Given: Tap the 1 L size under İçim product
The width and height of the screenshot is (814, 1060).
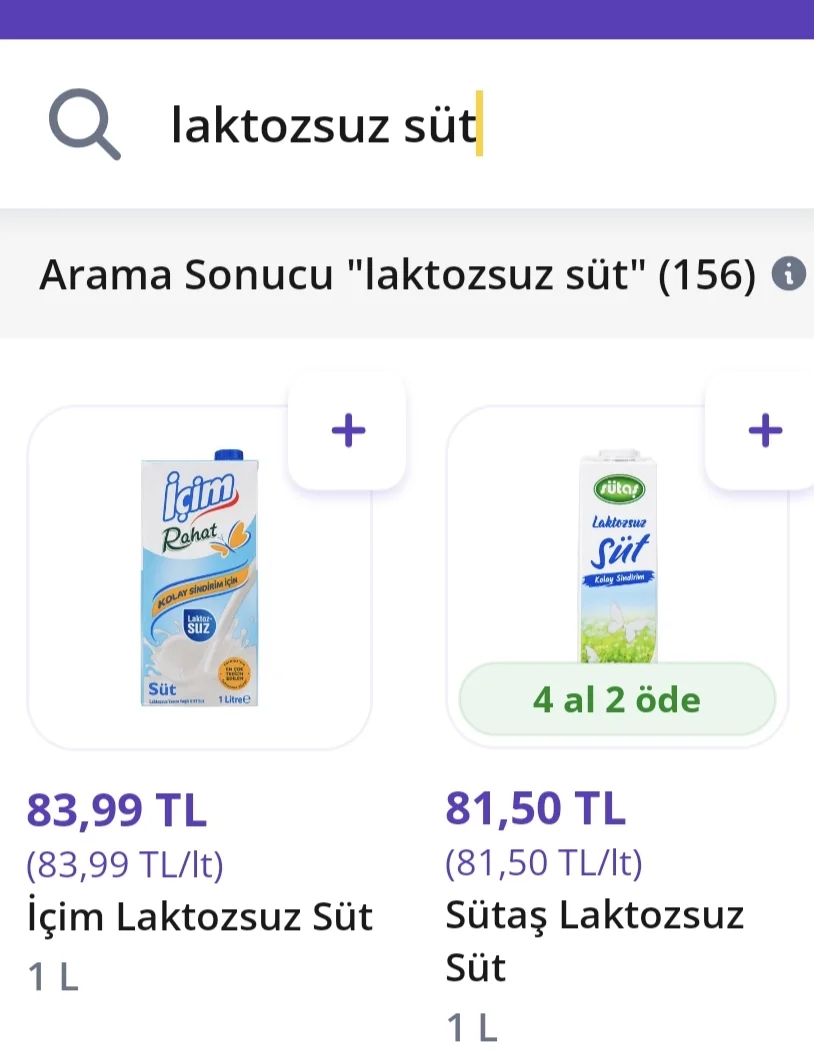Looking at the screenshot, I should coord(53,977).
